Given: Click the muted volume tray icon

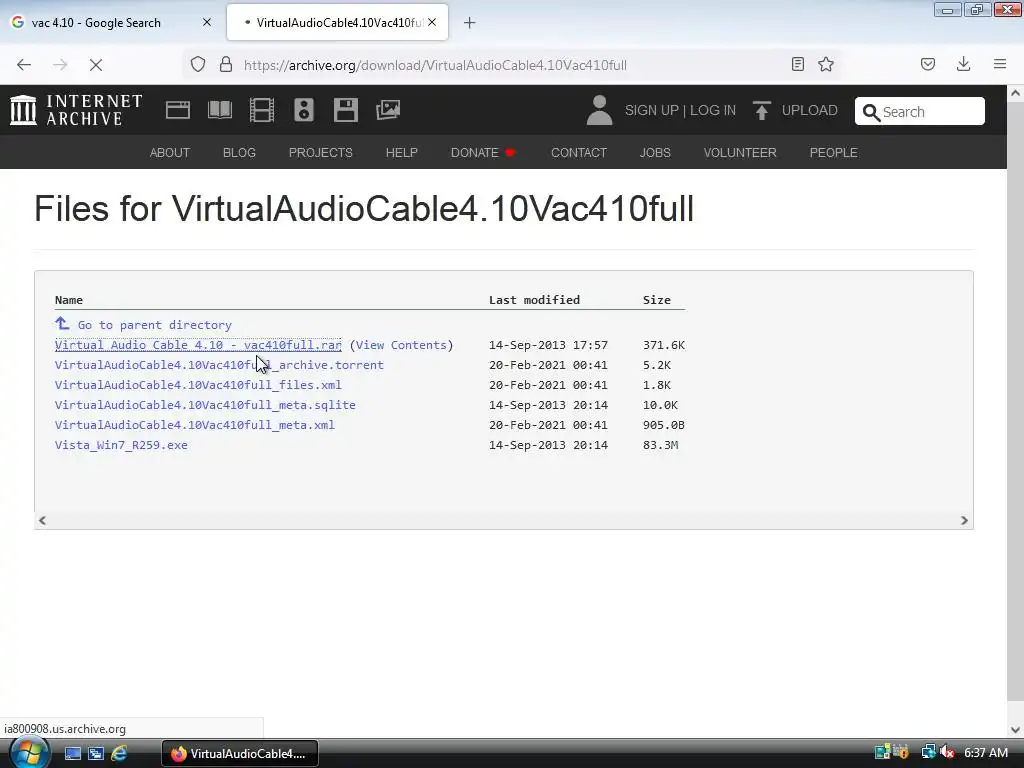Looking at the screenshot, I should click(x=948, y=752).
